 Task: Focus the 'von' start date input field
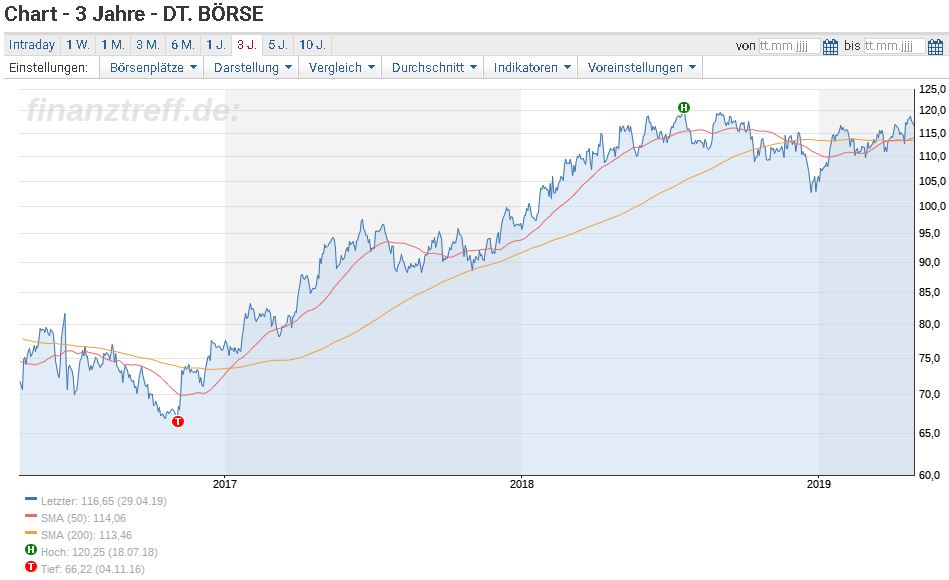tap(789, 46)
